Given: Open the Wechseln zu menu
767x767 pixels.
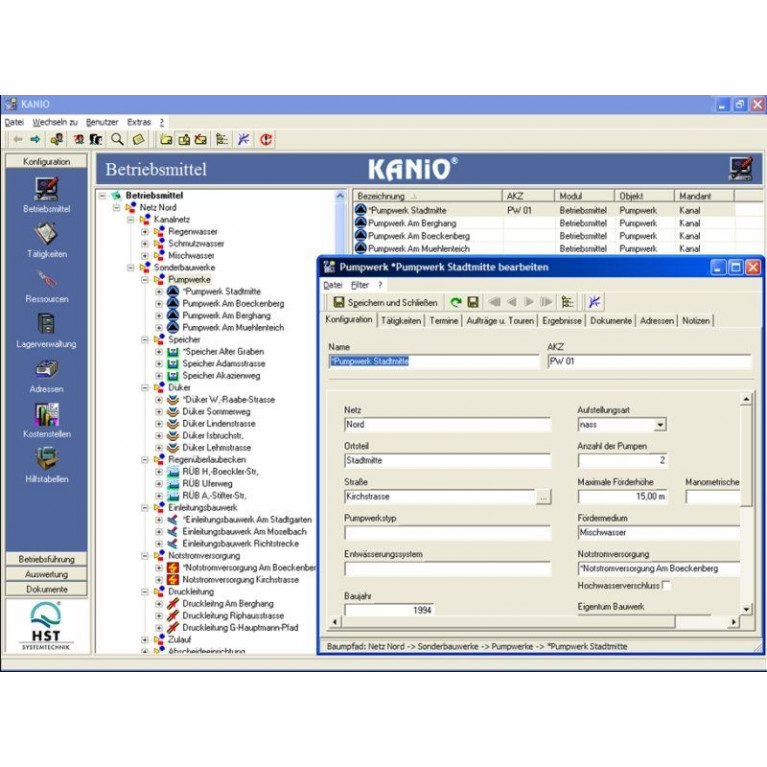Looking at the screenshot, I should coord(55,122).
